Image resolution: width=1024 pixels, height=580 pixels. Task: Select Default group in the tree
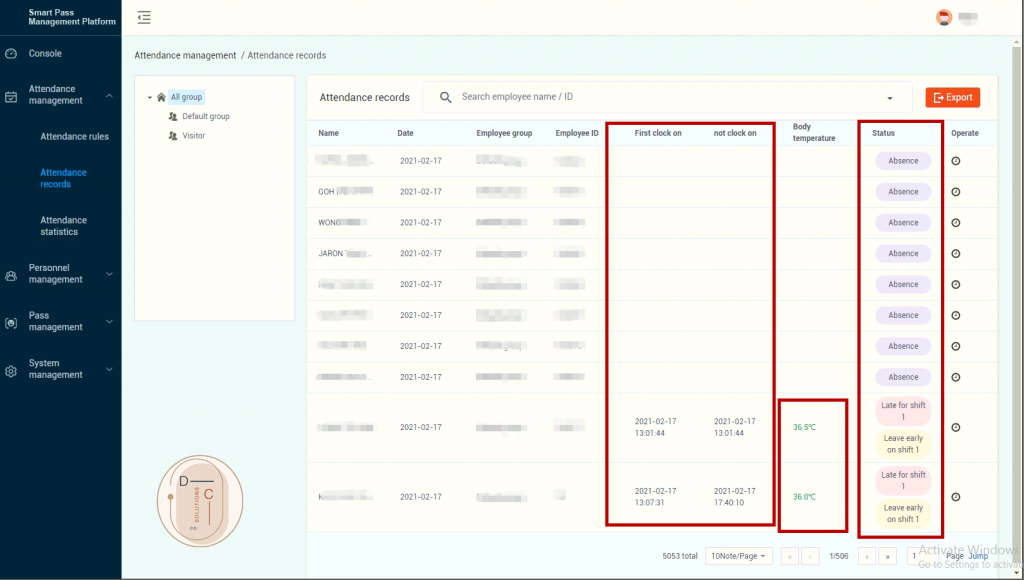pyautogui.click(x=205, y=116)
